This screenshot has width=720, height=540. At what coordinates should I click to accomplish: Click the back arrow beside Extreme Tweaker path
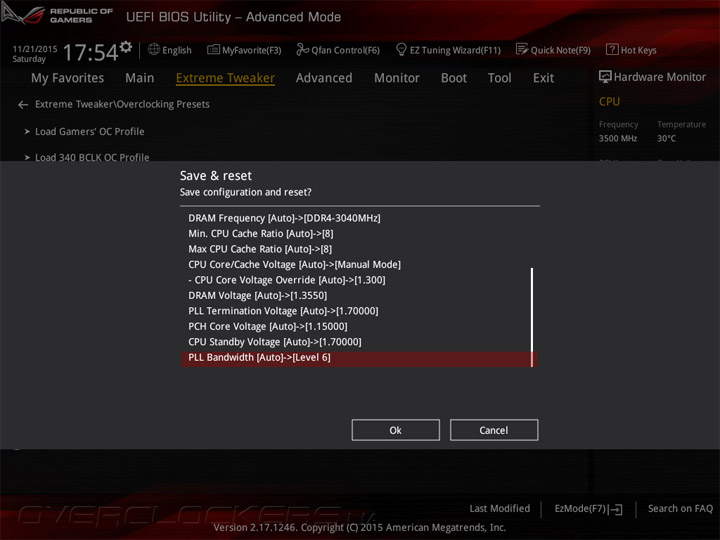click(23, 105)
